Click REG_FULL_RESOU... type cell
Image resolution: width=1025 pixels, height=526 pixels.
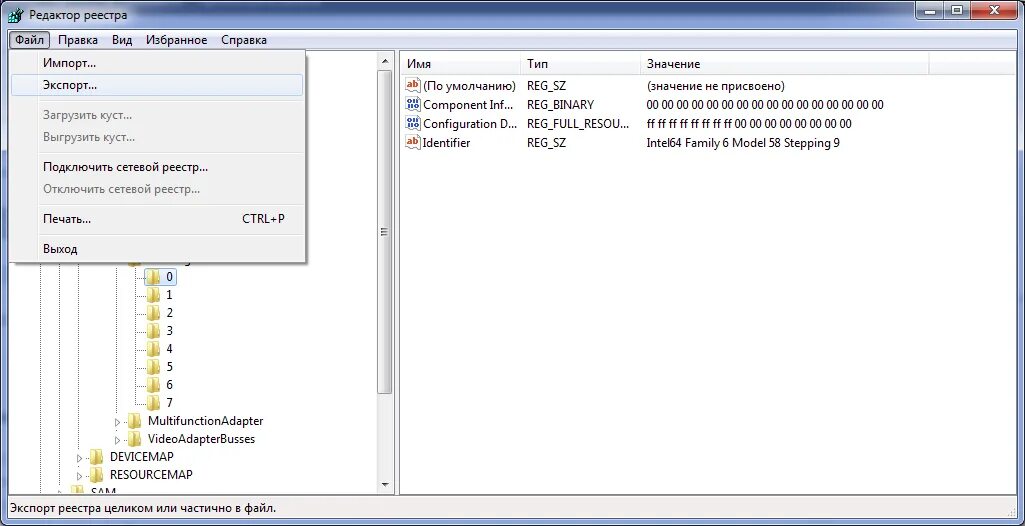coord(578,123)
